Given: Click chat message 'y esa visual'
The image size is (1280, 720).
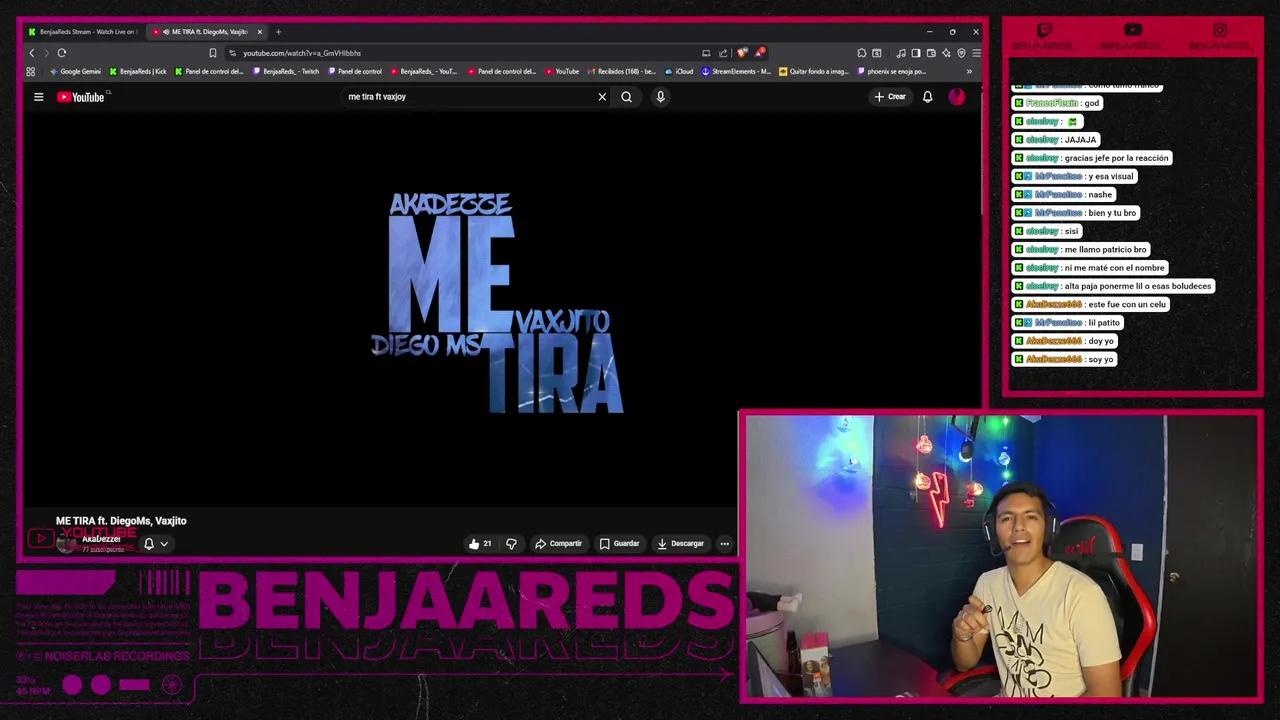Looking at the screenshot, I should tap(1074, 176).
